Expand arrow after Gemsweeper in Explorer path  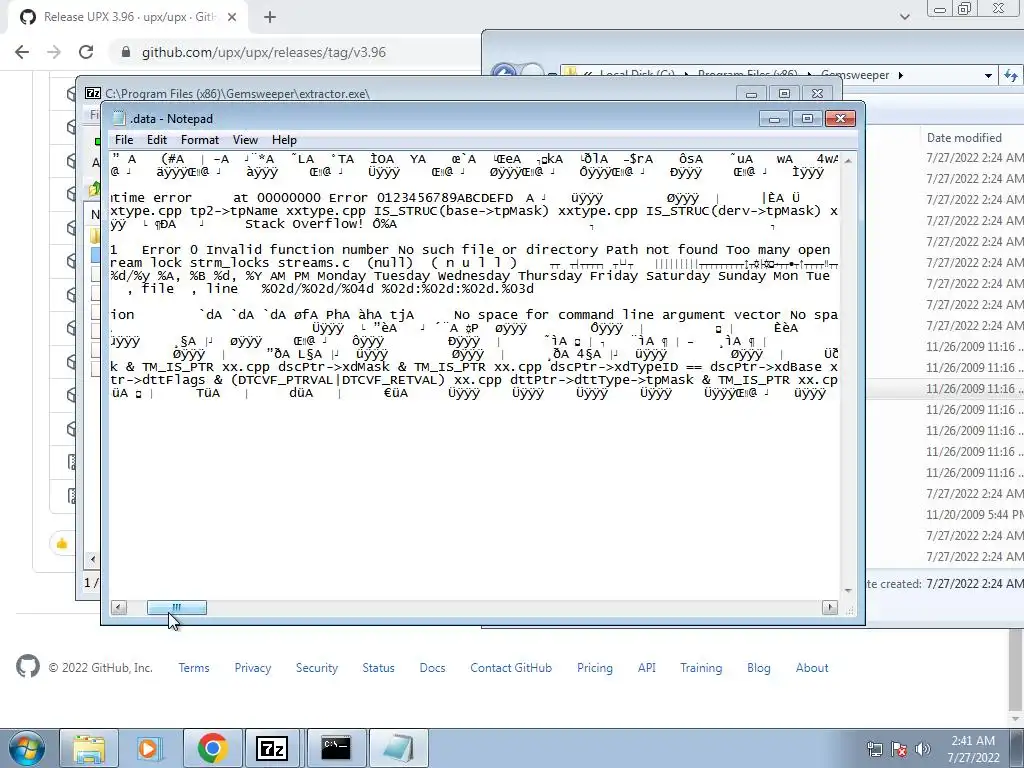pyautogui.click(x=901, y=75)
